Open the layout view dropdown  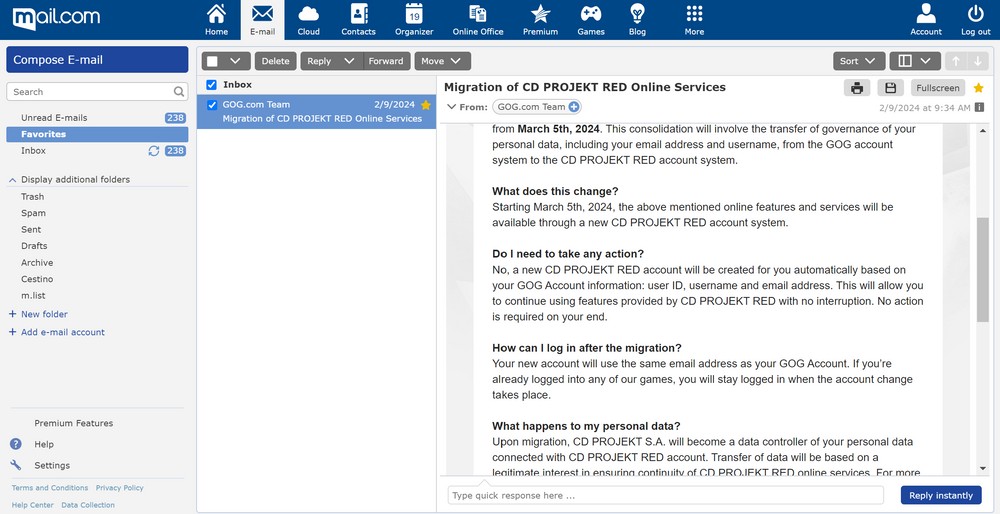coord(915,61)
